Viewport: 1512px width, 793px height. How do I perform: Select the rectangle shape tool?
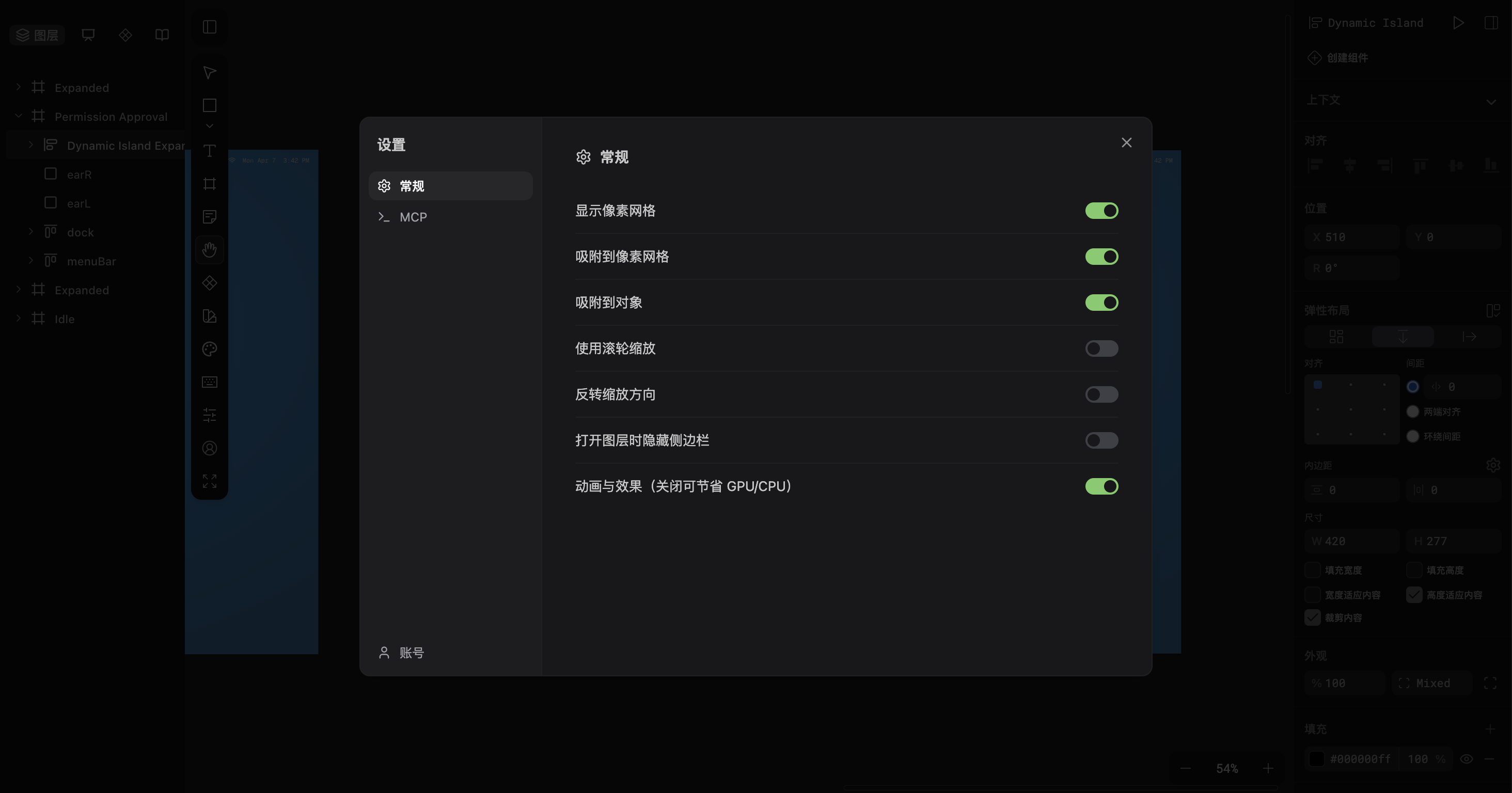coord(210,105)
